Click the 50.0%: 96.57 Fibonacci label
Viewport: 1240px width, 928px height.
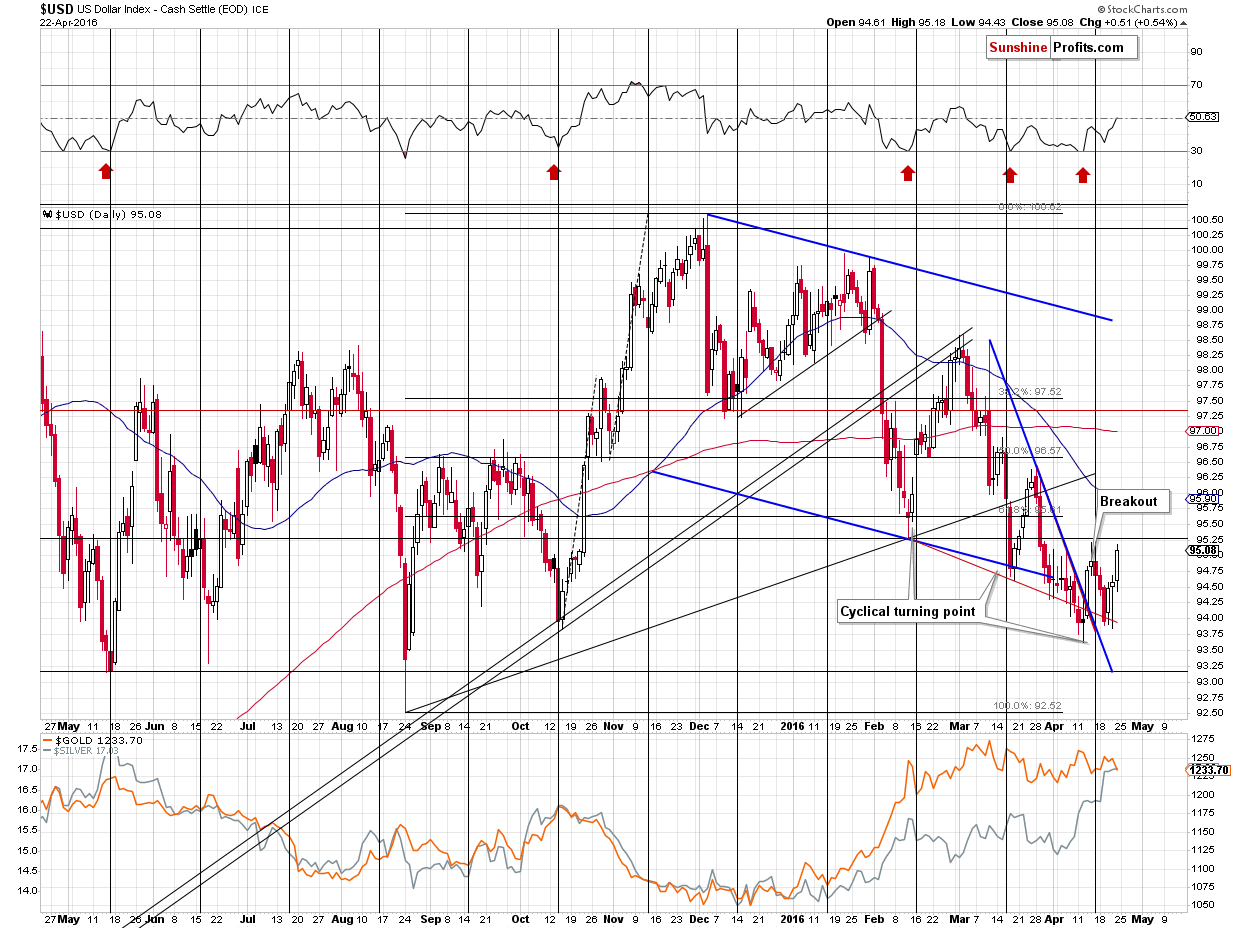[x=1030, y=451]
